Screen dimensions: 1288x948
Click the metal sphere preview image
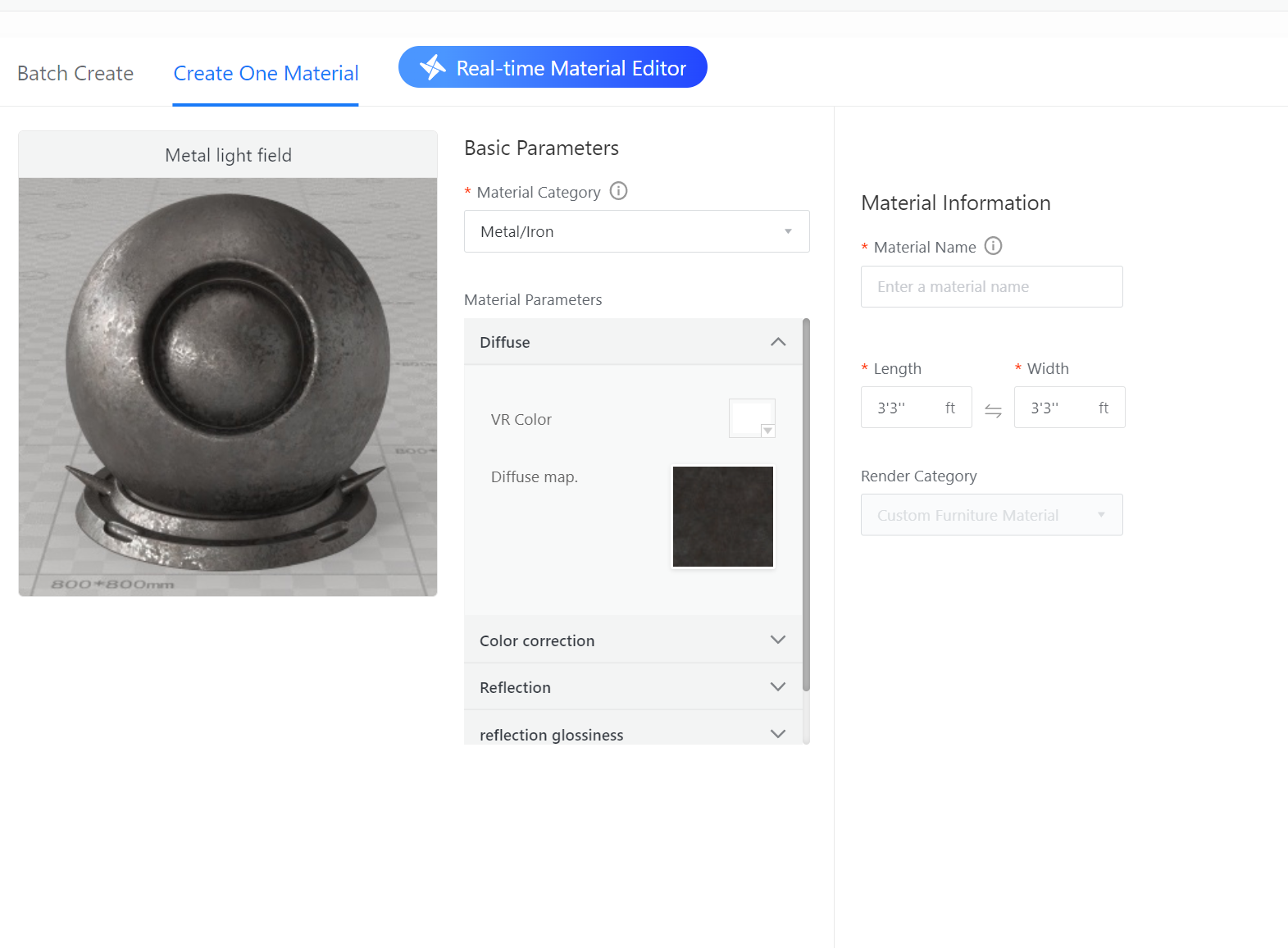pyautogui.click(x=228, y=386)
